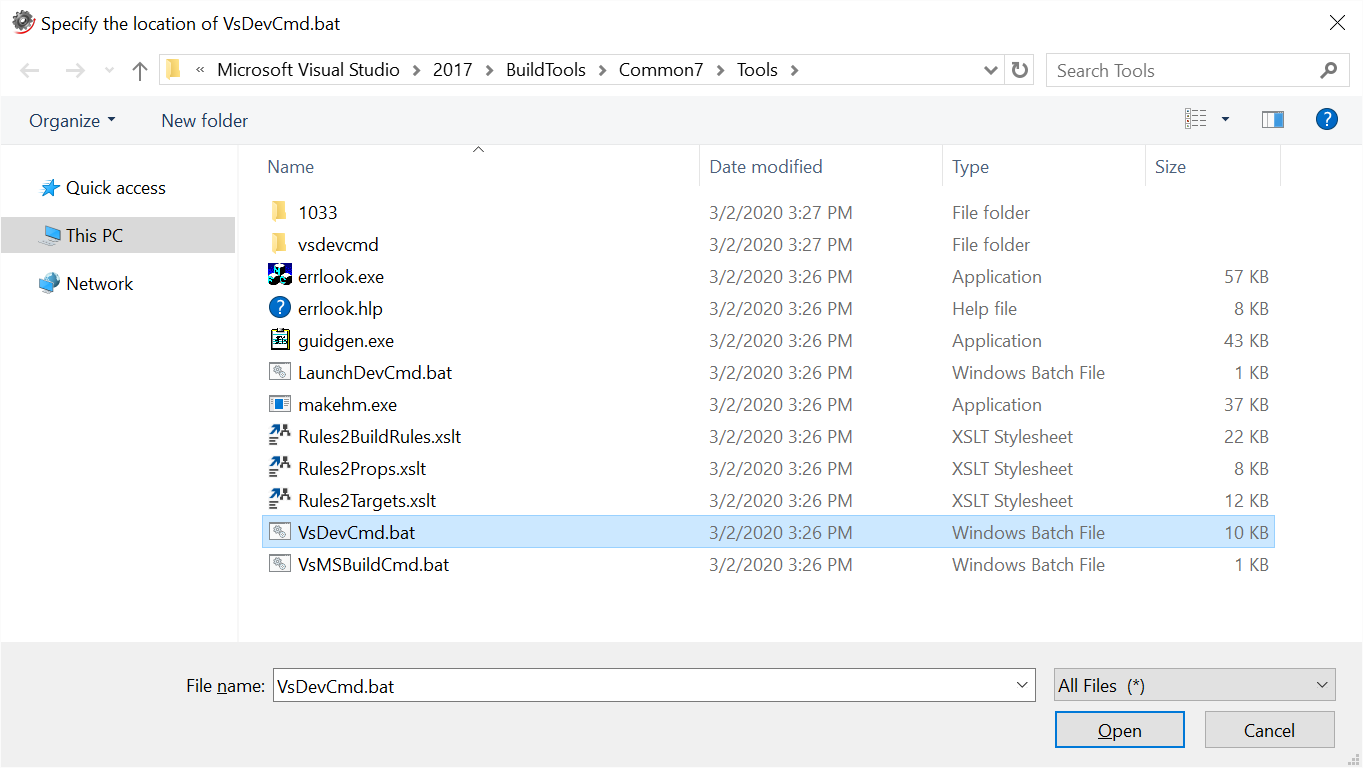Click the guidgen.exe file name
The height and width of the screenshot is (768, 1363).
[346, 340]
